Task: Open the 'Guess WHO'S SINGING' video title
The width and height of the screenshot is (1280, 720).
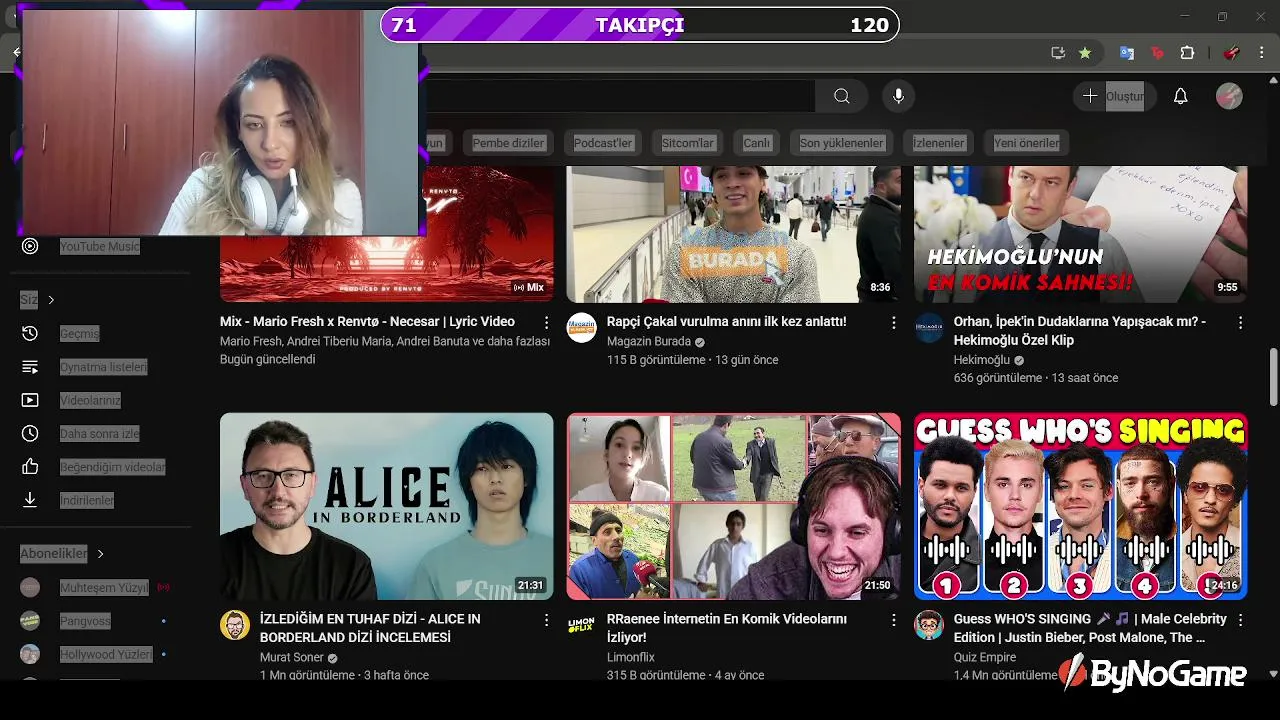Action: (x=1090, y=628)
